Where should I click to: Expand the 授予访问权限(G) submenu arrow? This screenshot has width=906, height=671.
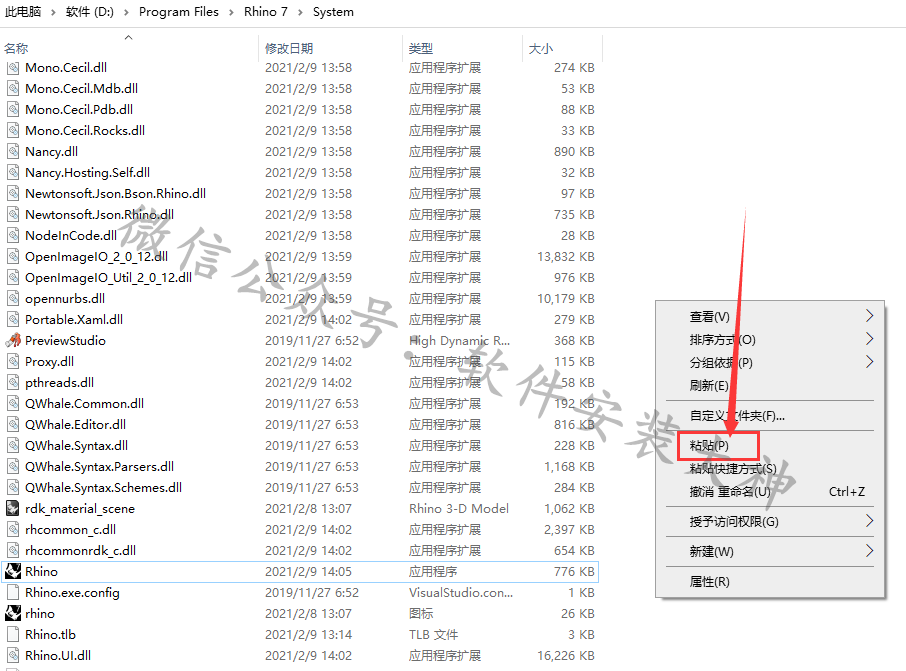click(x=870, y=521)
